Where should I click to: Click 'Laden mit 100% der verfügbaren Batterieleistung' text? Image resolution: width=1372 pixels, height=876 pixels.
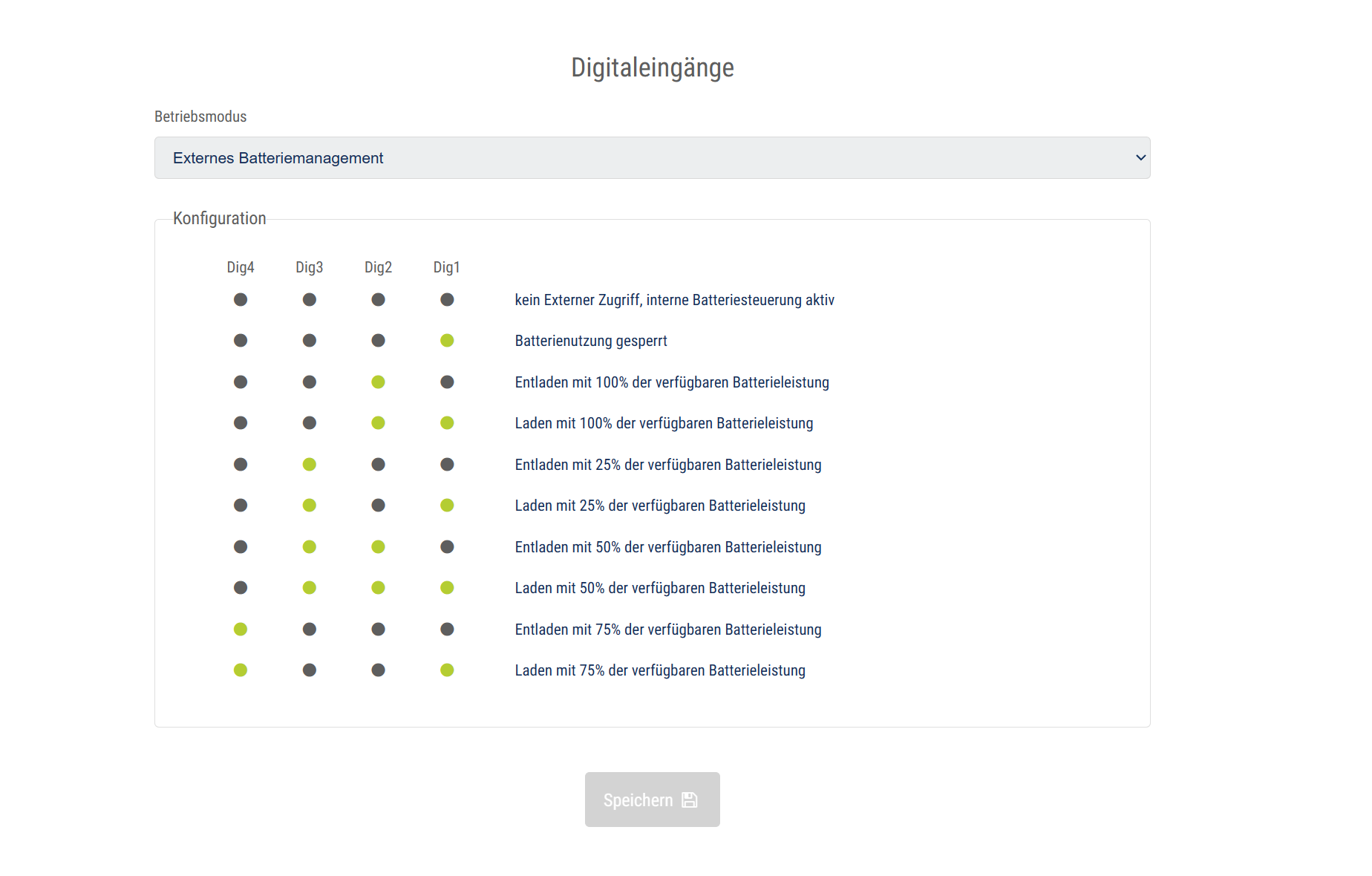[664, 423]
